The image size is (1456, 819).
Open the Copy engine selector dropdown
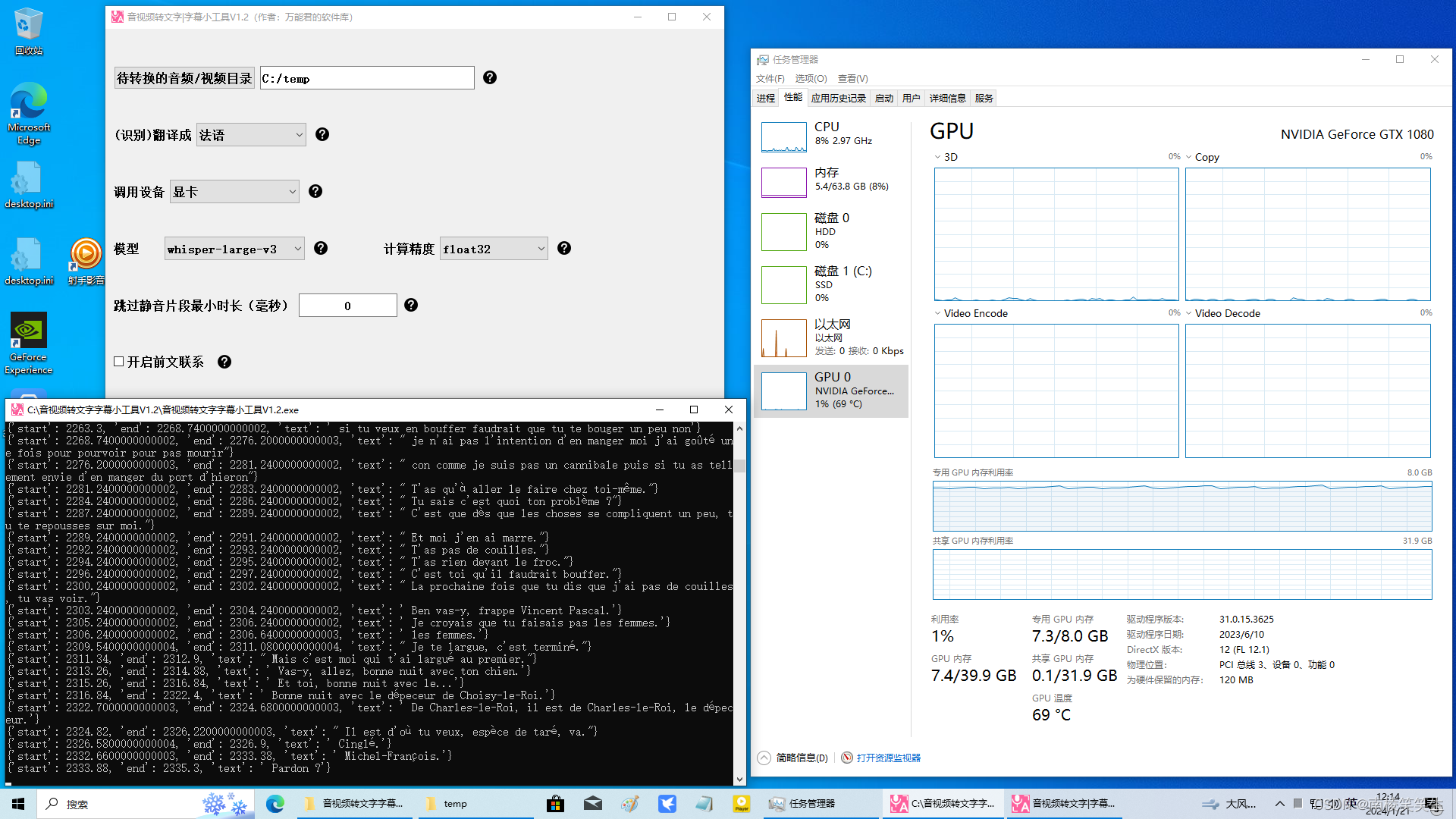1189,157
